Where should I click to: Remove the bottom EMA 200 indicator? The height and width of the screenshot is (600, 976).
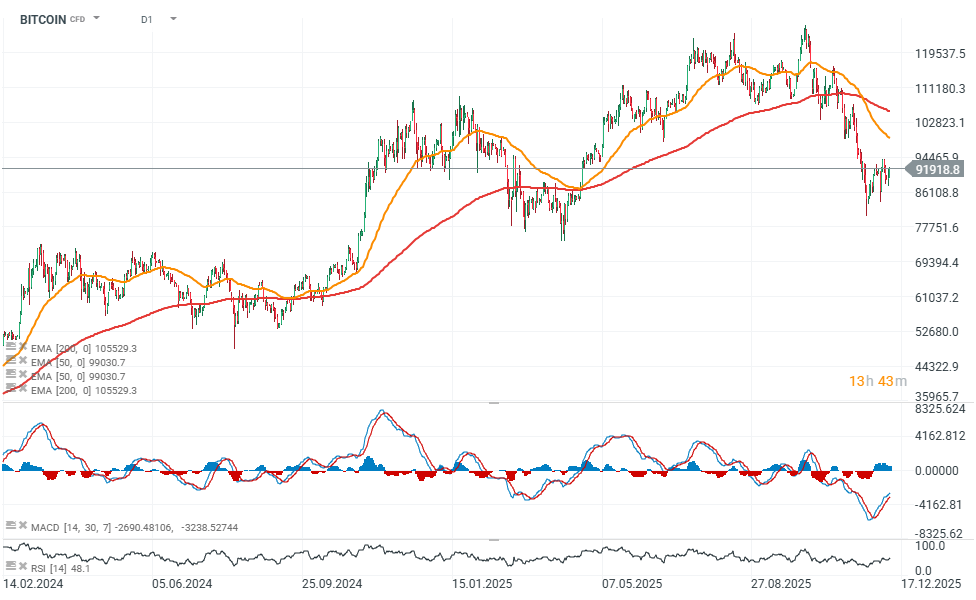pyautogui.click(x=22, y=389)
